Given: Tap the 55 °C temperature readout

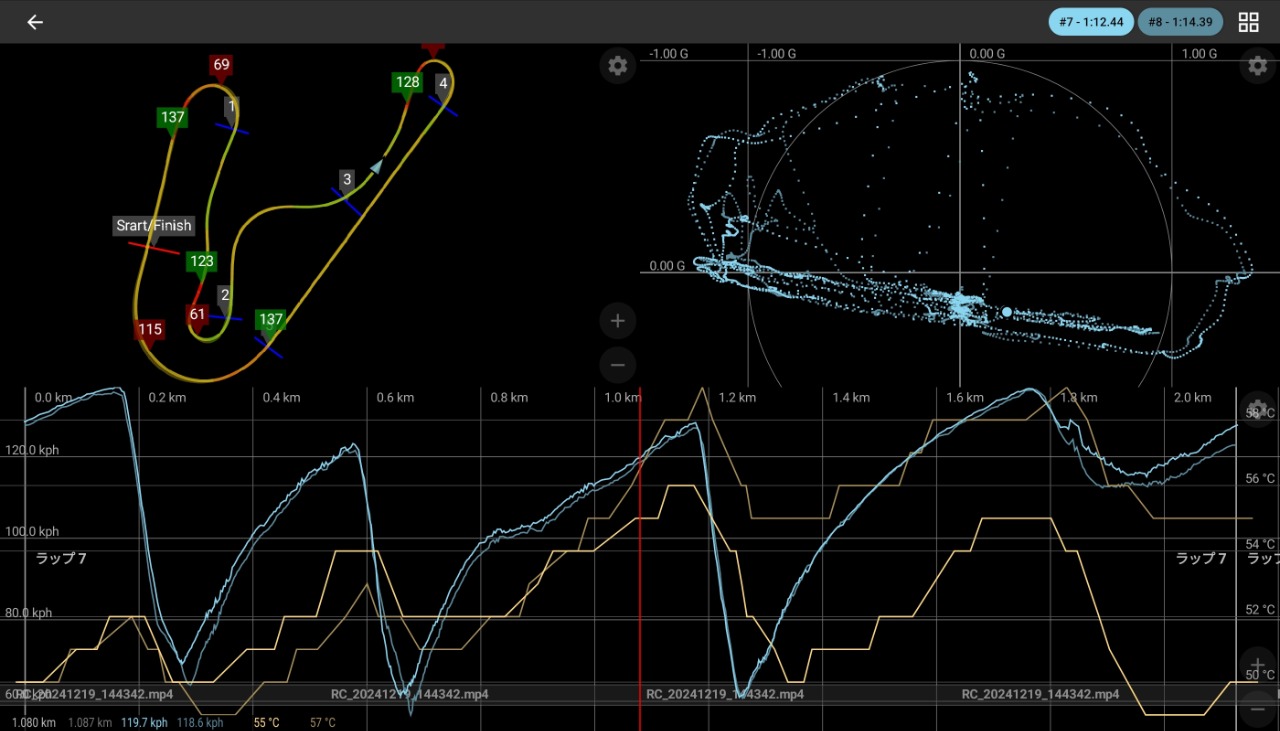Looking at the screenshot, I should point(267,722).
